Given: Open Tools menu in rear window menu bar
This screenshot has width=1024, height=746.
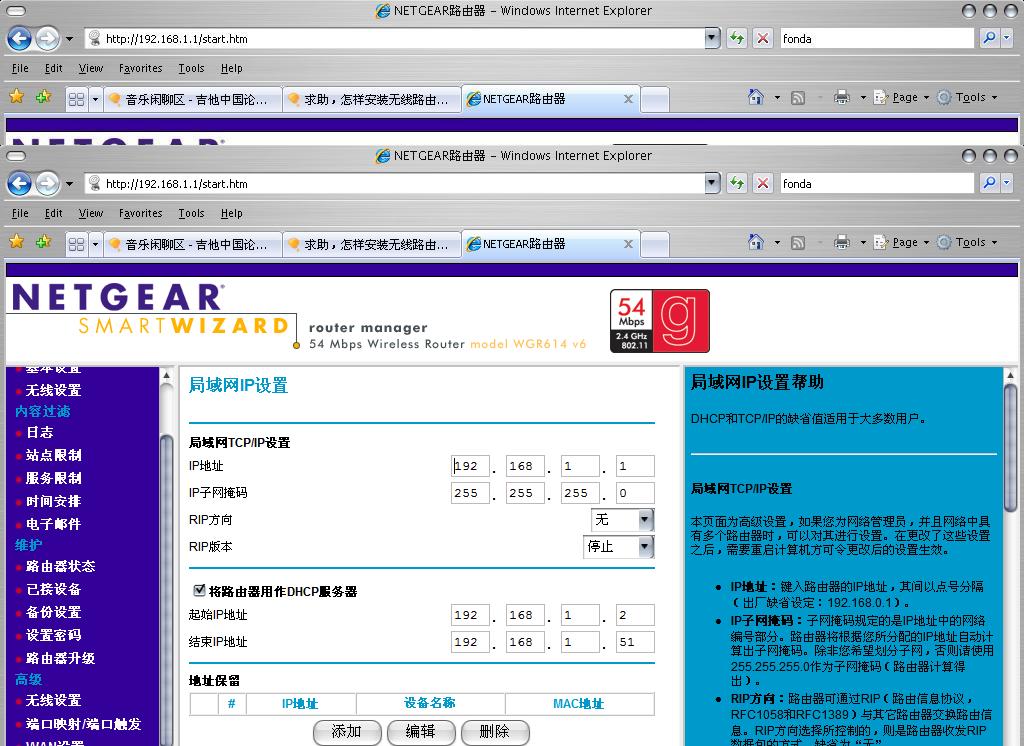Looking at the screenshot, I should (x=191, y=68).
